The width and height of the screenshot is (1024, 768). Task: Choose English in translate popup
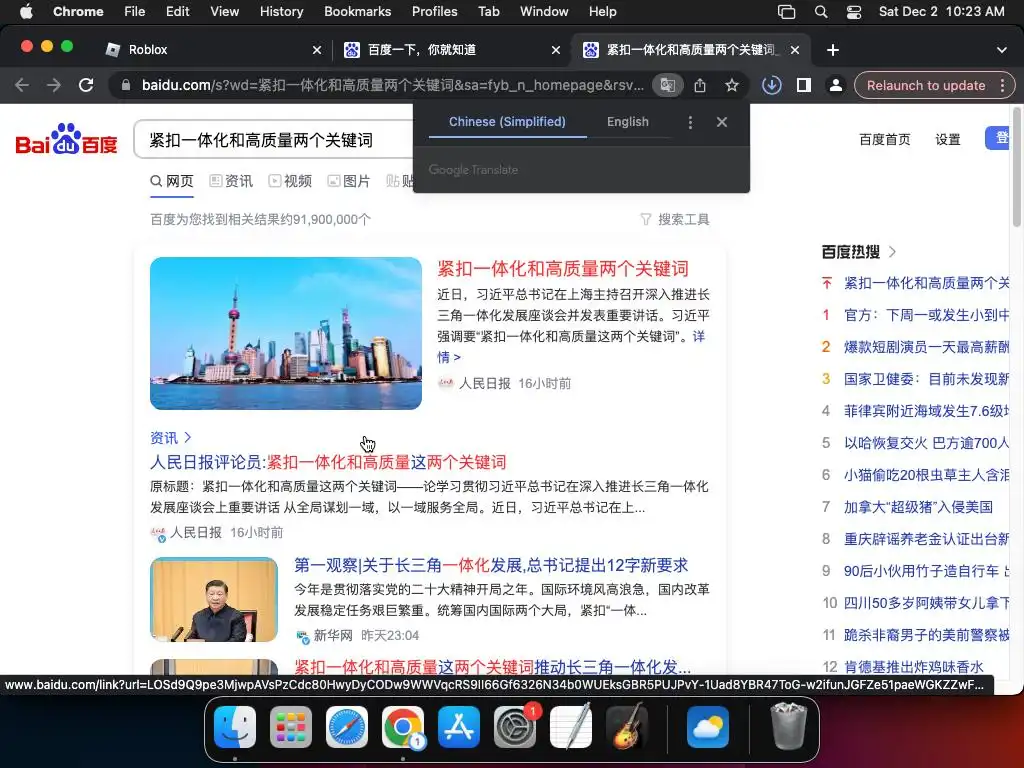click(x=628, y=121)
